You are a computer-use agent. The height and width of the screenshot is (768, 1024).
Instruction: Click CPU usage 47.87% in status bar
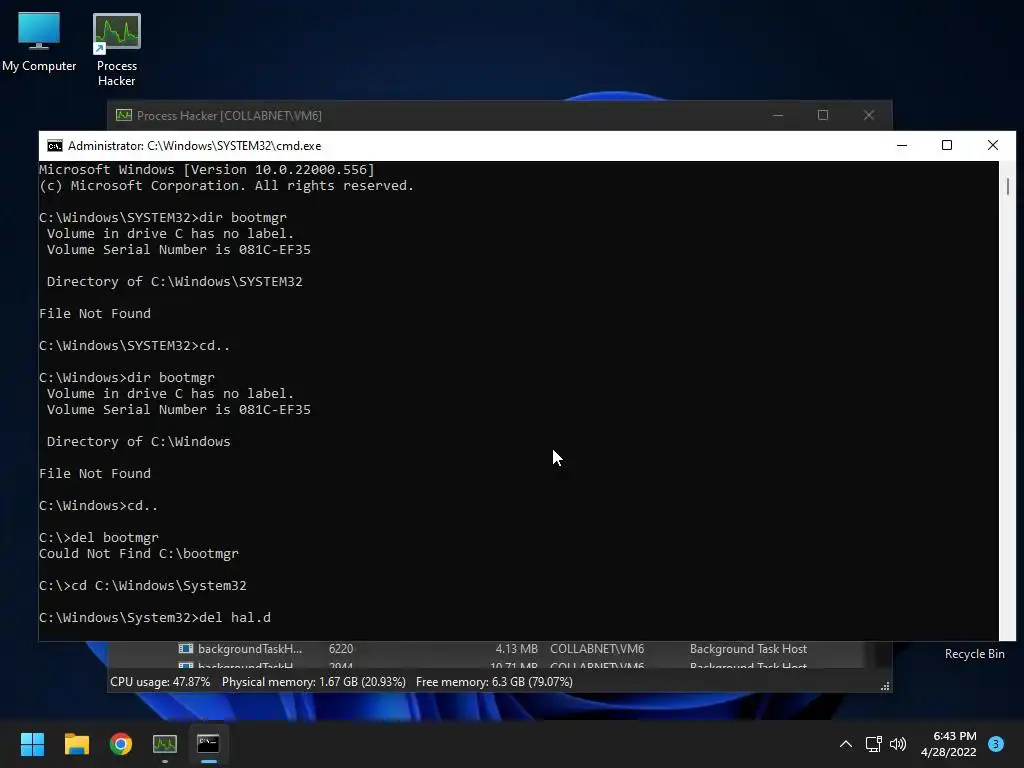(x=160, y=682)
